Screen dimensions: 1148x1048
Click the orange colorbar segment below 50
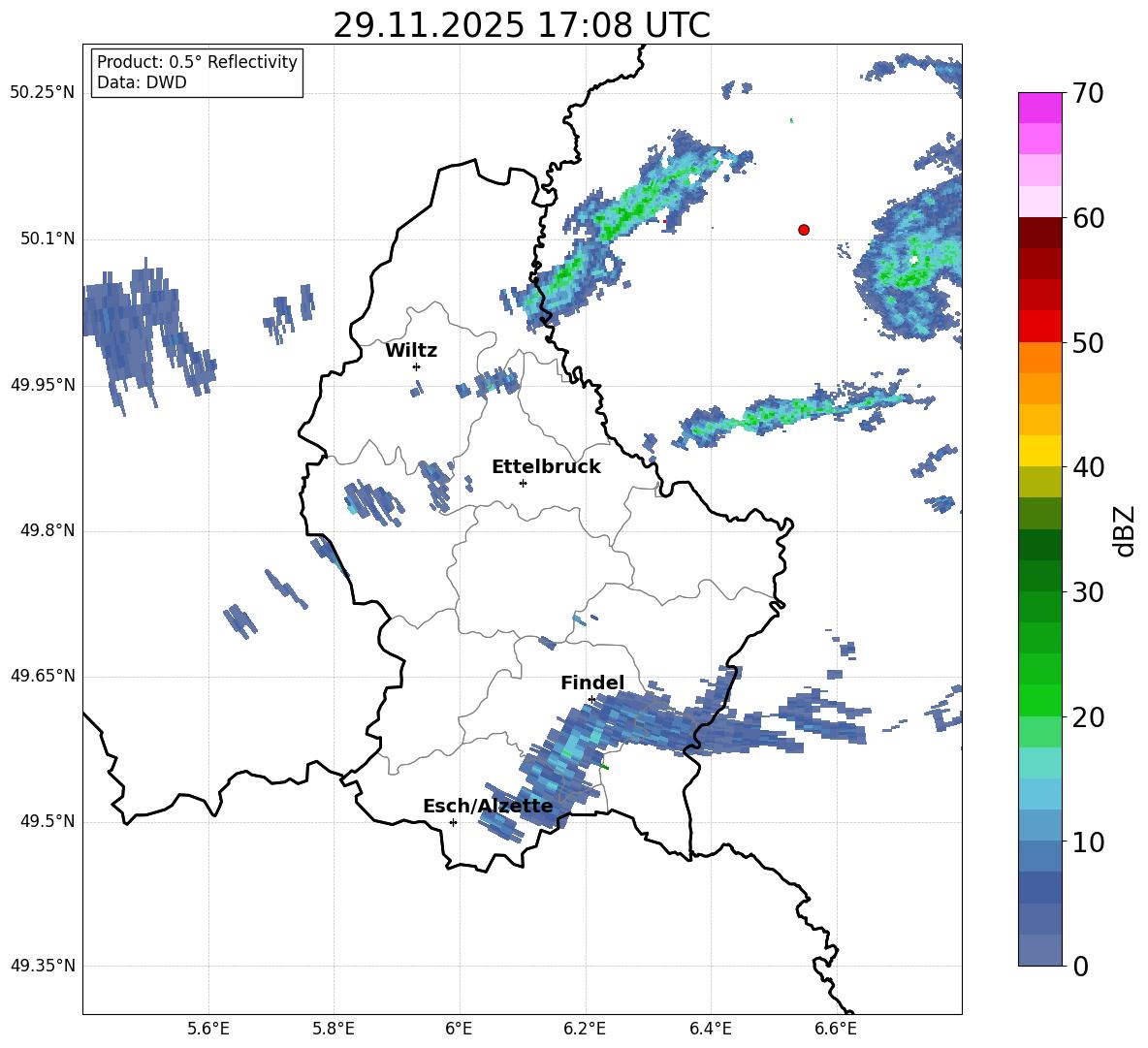pyautogui.click(x=1040, y=357)
